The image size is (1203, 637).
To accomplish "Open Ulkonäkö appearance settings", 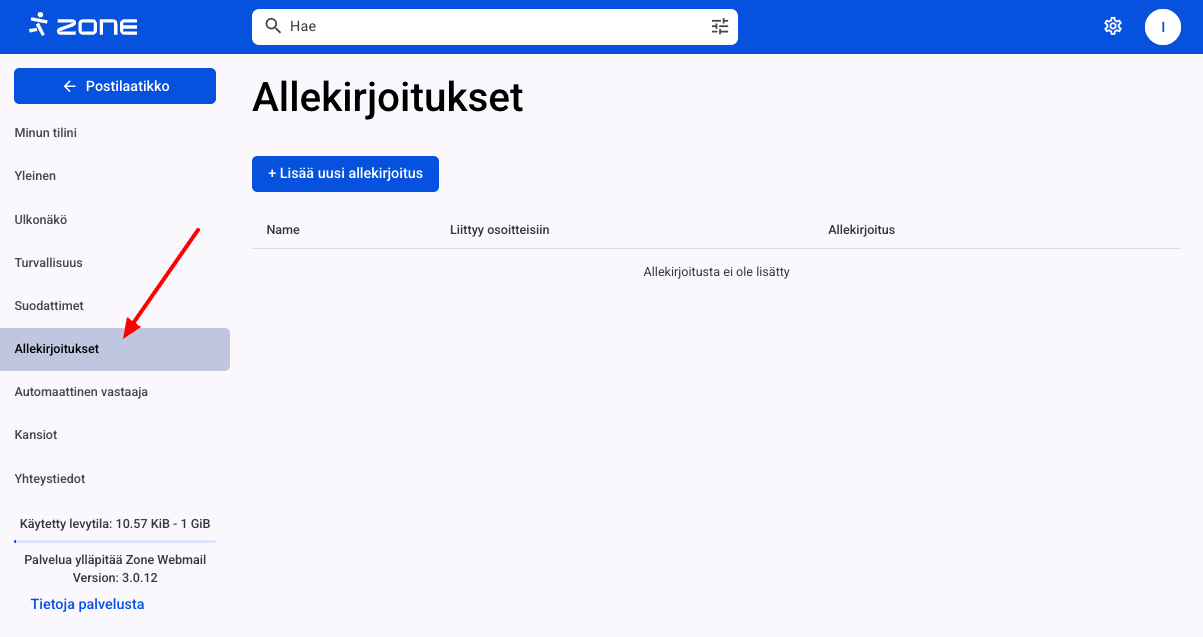I will coord(41,220).
